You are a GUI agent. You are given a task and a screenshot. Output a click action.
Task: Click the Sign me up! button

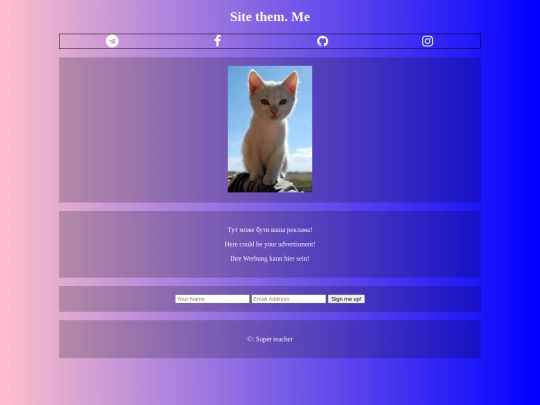(346, 299)
